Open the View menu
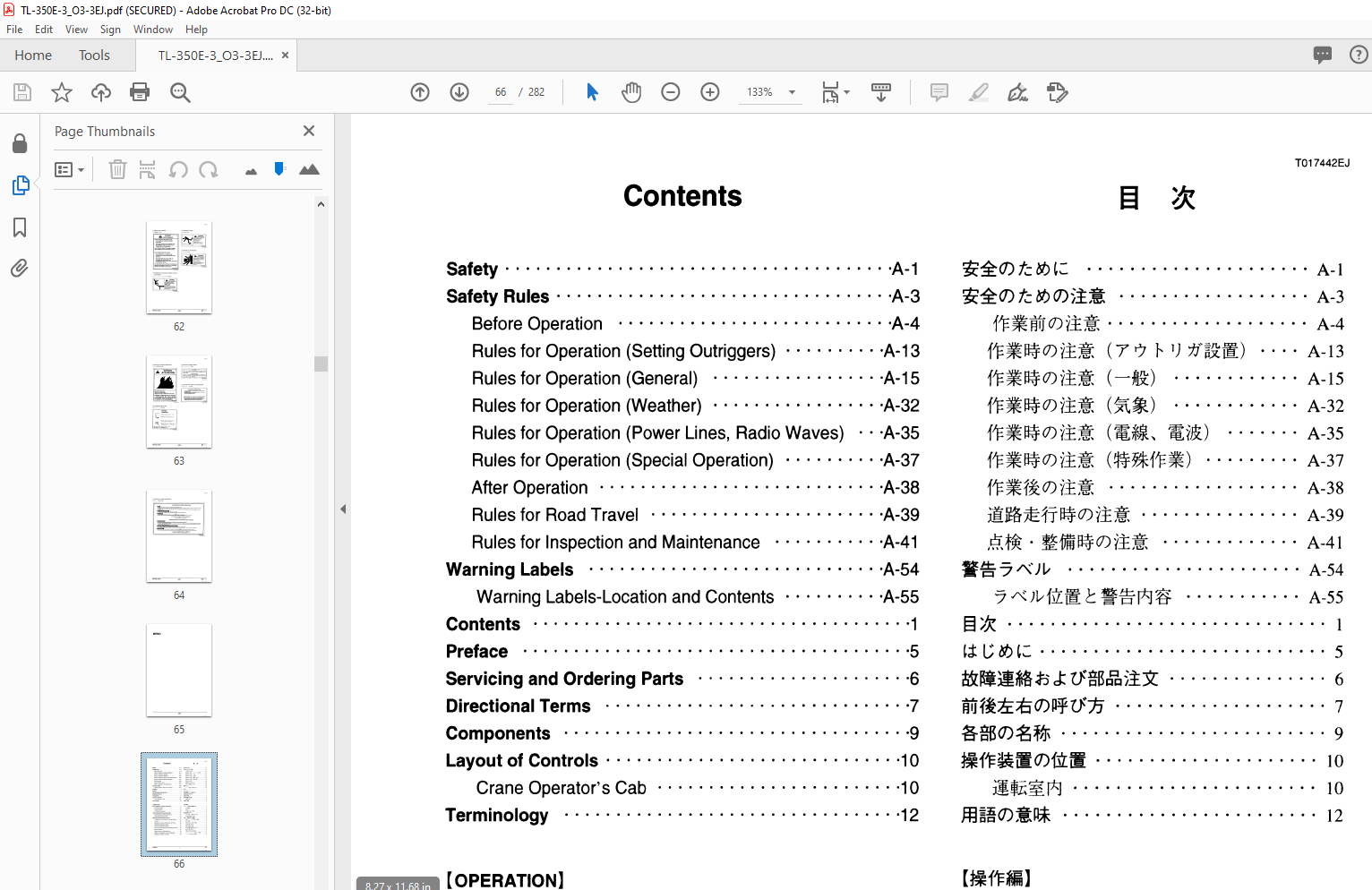Image resolution: width=1372 pixels, height=890 pixels. coord(76,30)
